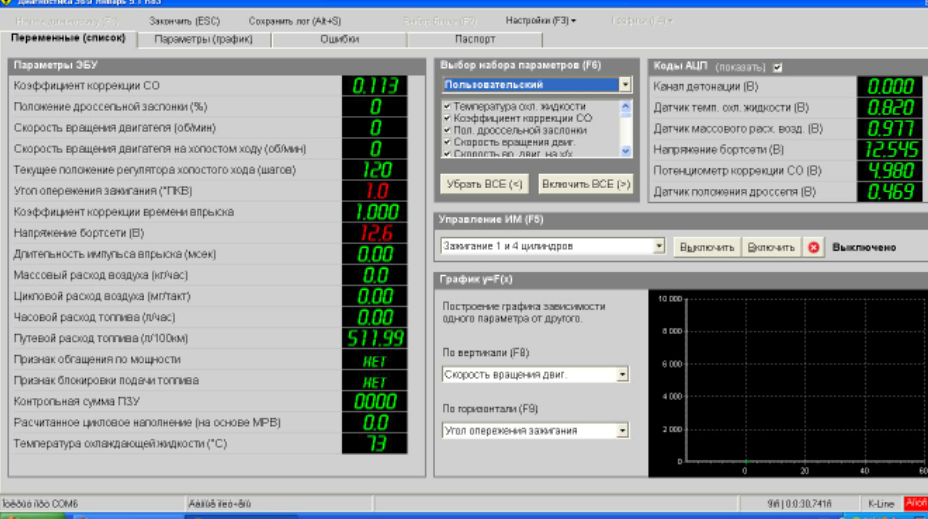Click the red status indicator in status bar
Screen dimensions: 928x519
(915, 503)
